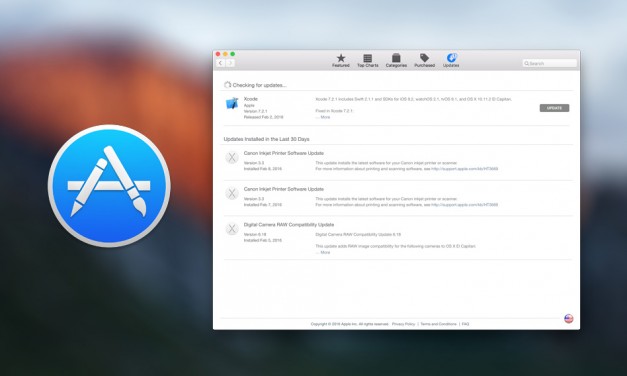Open the Purchased tab
This screenshot has height=376, width=627.
[424, 60]
